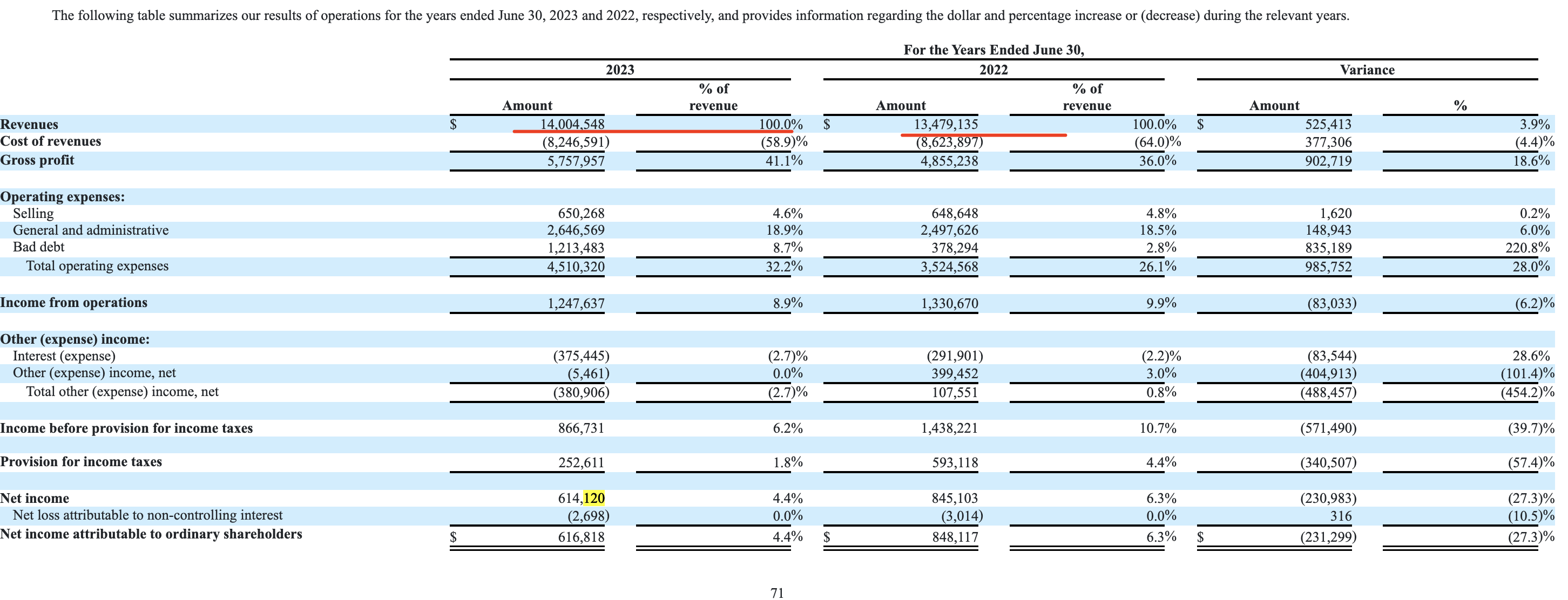1568x600 pixels.
Task: Click the 2022 Cost of revenues amount (8,623,897)
Action: (x=949, y=142)
